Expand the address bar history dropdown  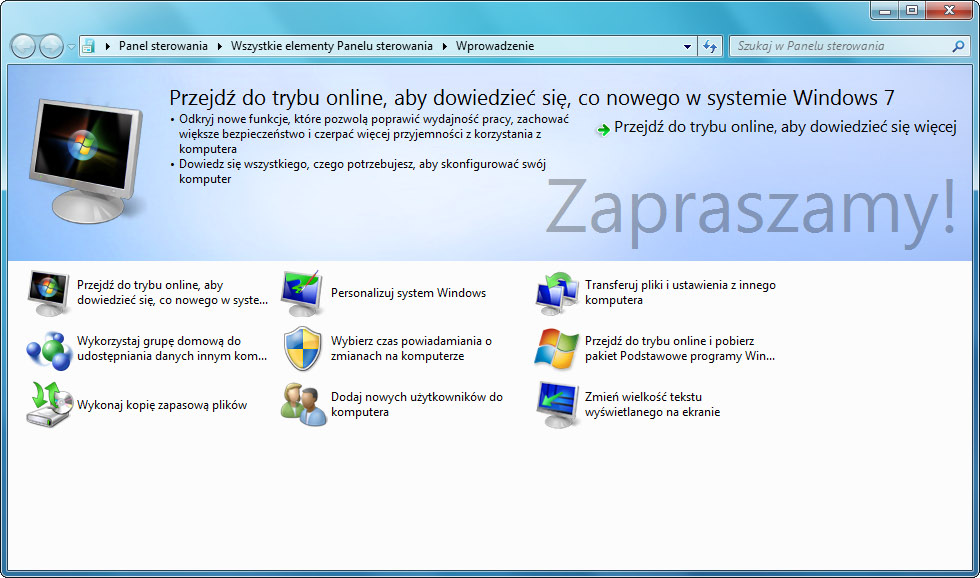pos(688,46)
